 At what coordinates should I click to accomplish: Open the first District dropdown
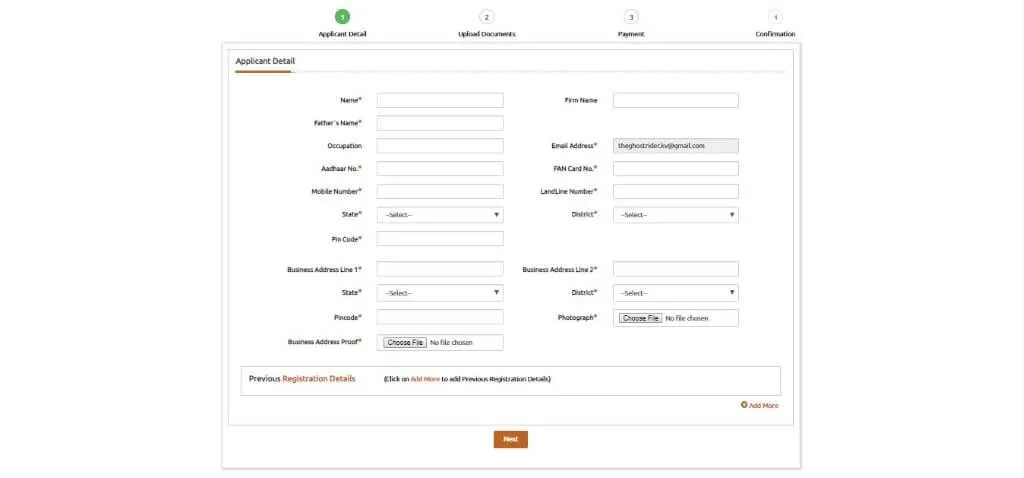pyautogui.click(x=676, y=215)
